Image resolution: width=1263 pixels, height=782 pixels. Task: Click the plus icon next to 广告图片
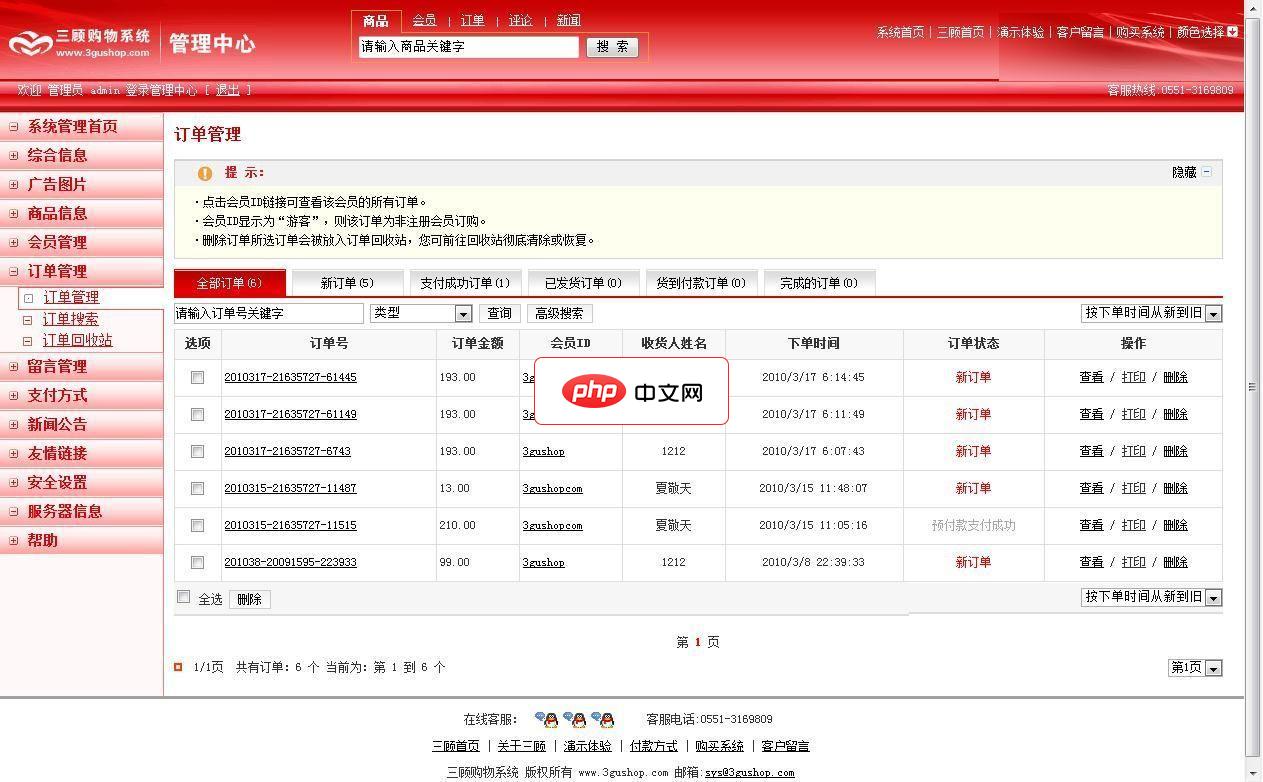[x=11, y=184]
